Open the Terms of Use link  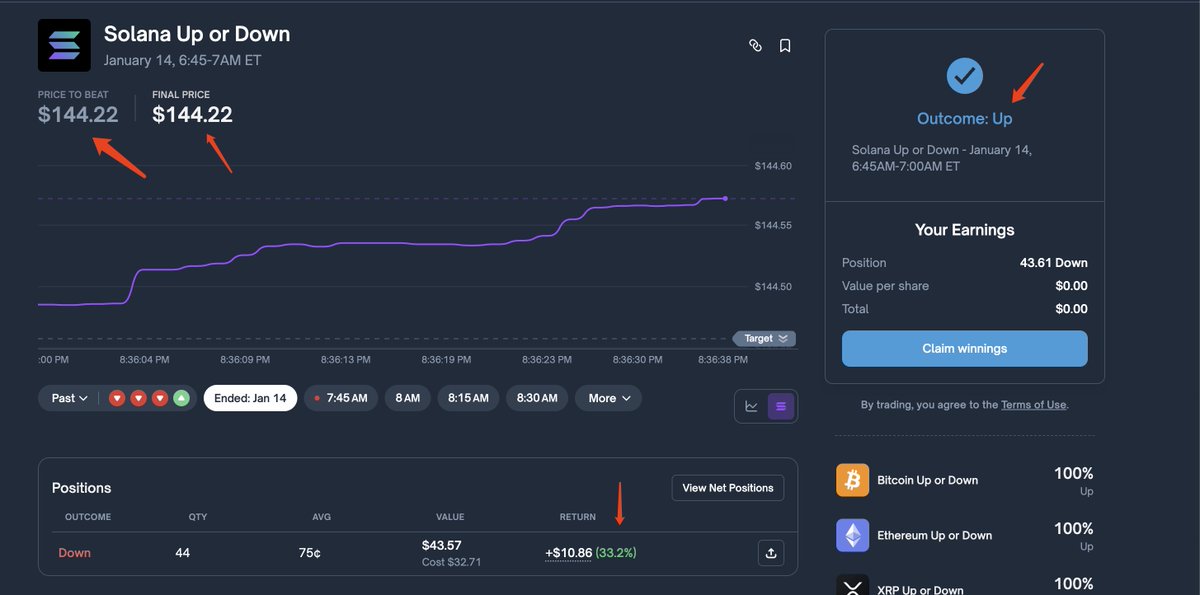(x=1034, y=405)
